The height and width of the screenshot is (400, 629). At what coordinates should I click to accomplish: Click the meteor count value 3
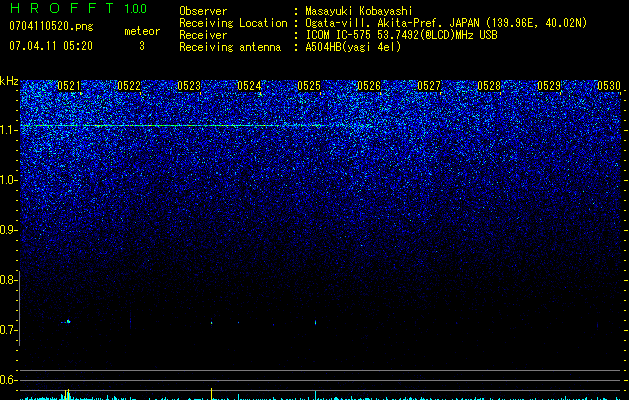click(x=142, y=46)
